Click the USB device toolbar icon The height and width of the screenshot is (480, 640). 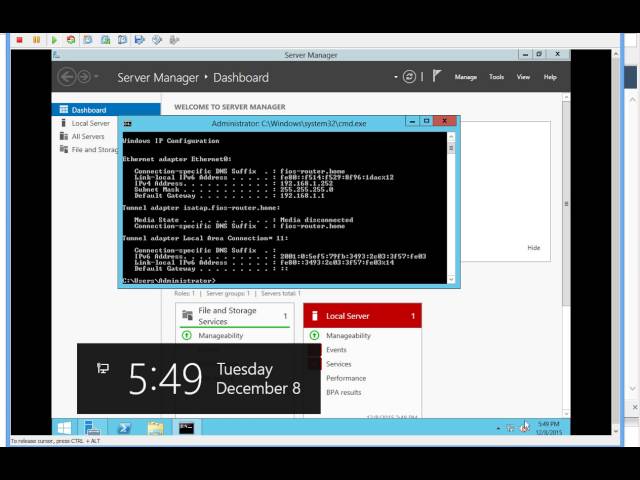(174, 40)
